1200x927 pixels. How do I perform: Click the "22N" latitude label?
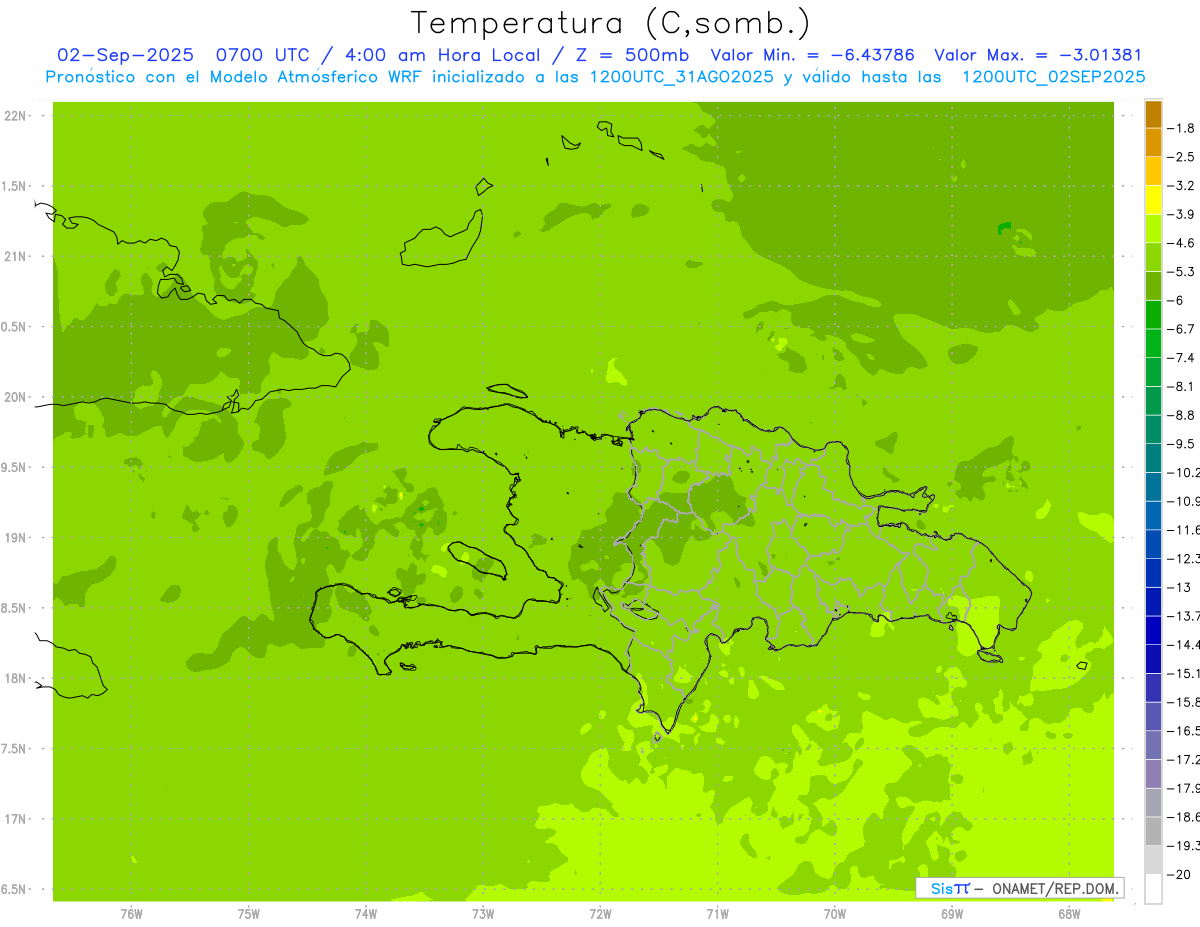coord(15,116)
